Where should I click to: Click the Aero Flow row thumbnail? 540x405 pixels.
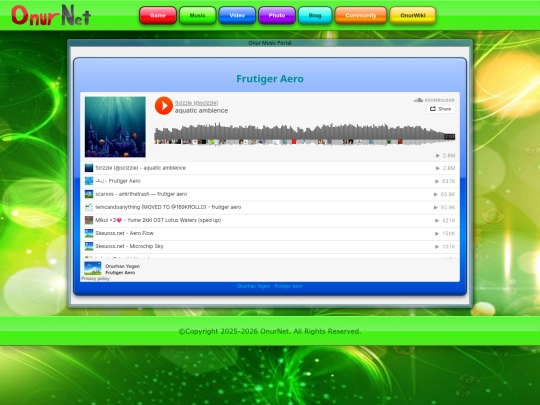click(x=89, y=233)
